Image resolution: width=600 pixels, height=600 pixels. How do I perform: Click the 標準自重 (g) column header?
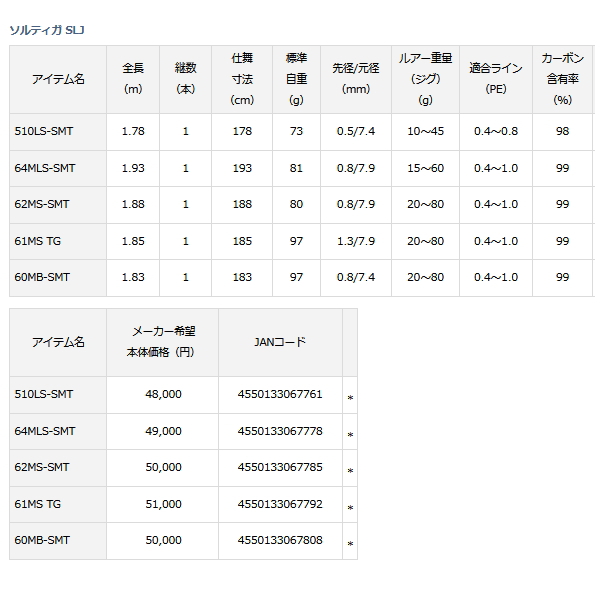[296, 79]
